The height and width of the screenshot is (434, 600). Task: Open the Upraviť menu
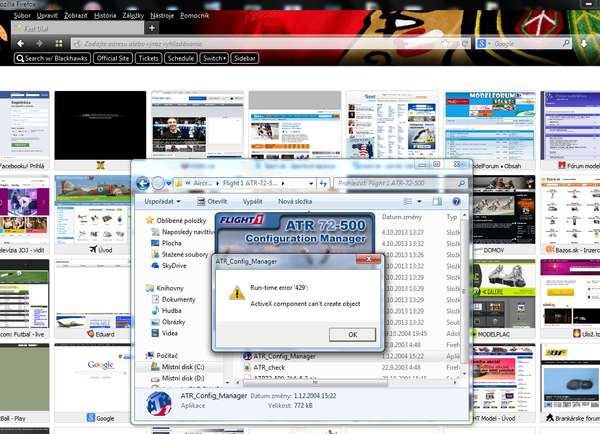(x=47, y=16)
